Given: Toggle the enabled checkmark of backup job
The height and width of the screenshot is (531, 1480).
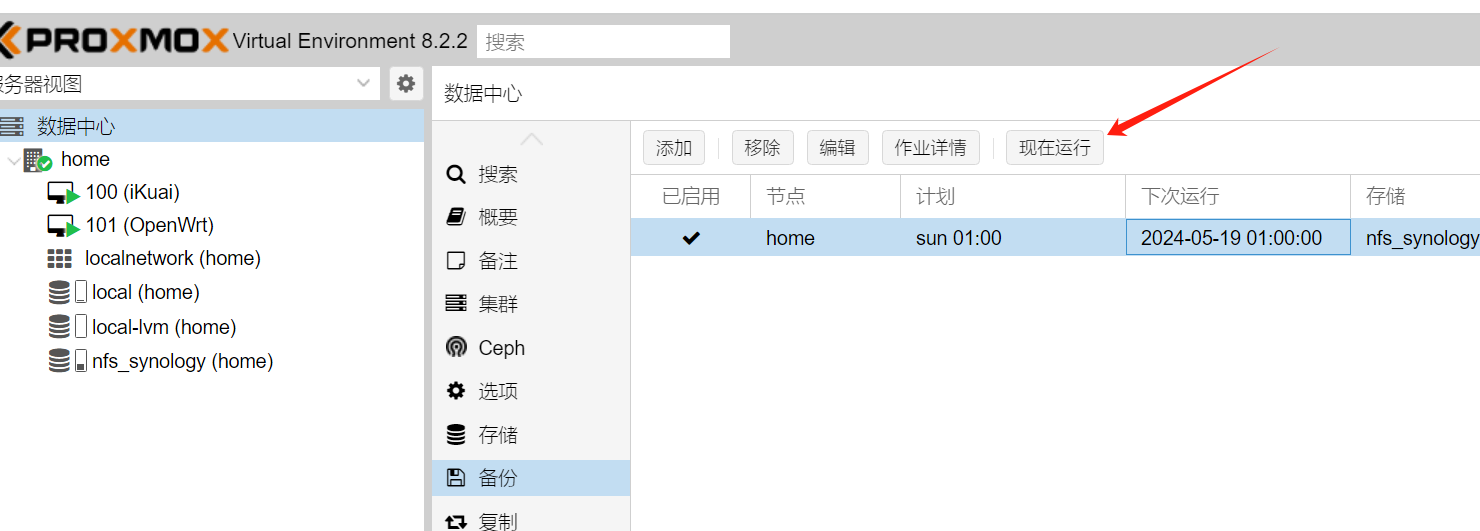Looking at the screenshot, I should click(691, 238).
